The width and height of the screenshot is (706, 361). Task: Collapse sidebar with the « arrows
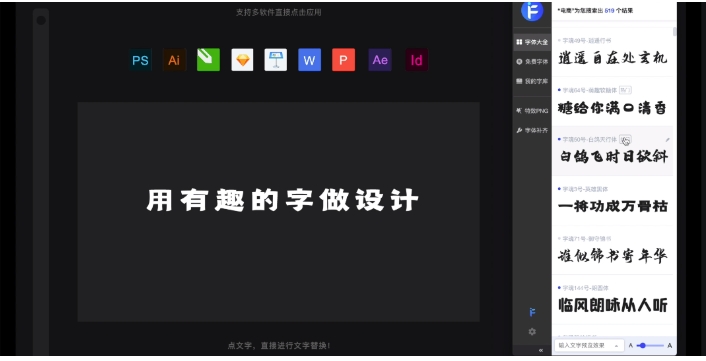pos(541,350)
